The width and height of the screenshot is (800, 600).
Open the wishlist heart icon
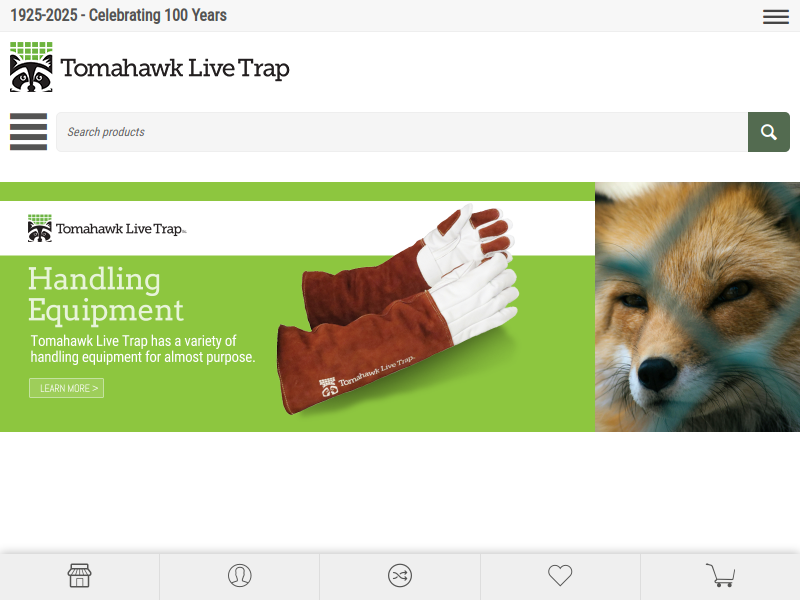click(560, 576)
